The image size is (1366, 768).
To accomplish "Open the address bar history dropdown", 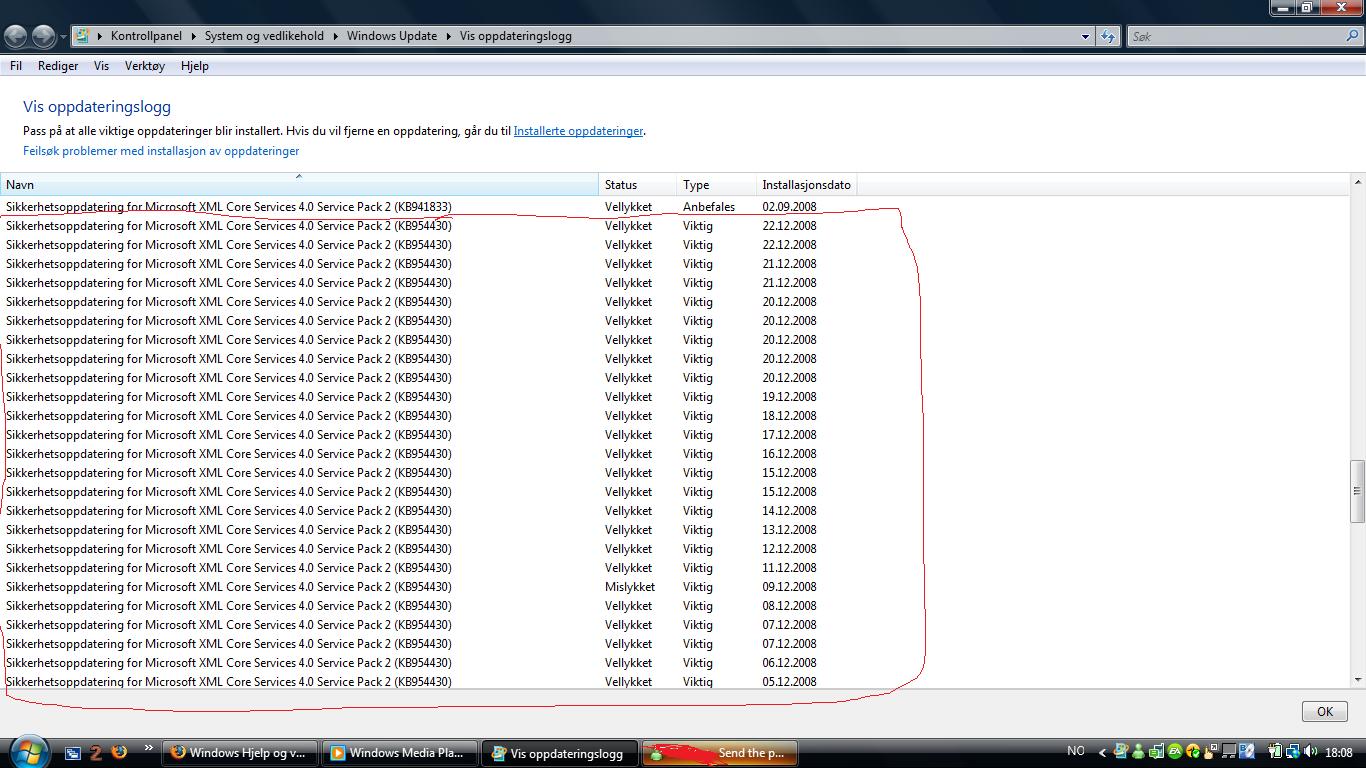I will click(1085, 36).
